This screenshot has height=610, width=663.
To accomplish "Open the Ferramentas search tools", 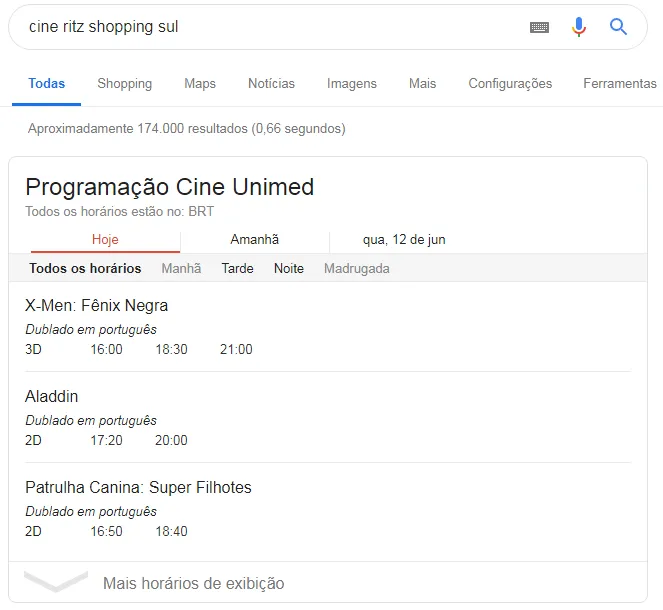I will [x=620, y=83].
